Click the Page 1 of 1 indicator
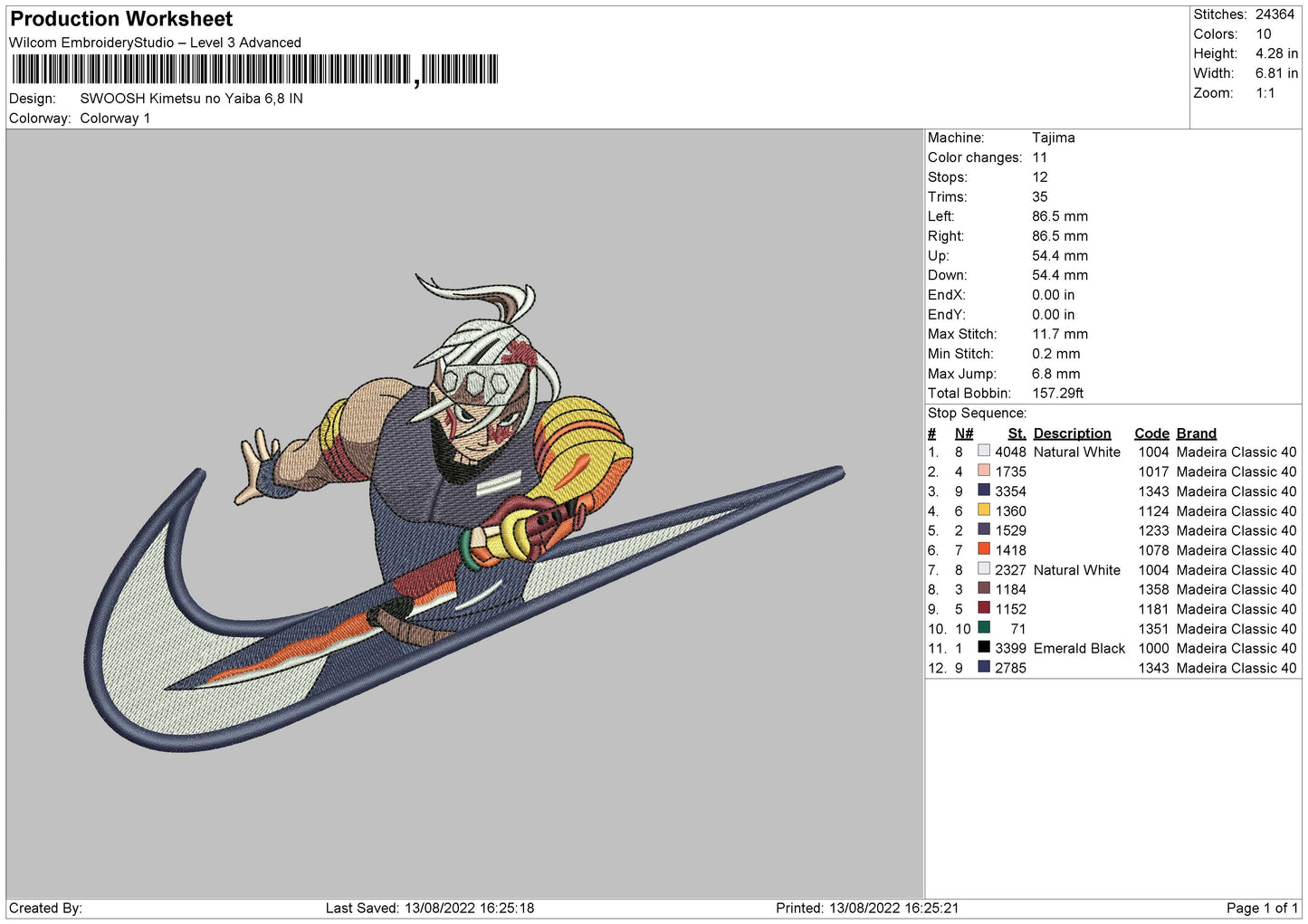The width and height of the screenshot is (1308, 924). click(1262, 908)
